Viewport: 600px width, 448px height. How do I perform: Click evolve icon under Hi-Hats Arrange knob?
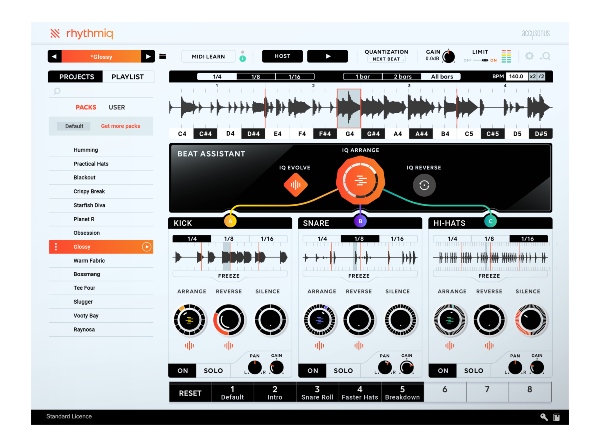tap(450, 346)
